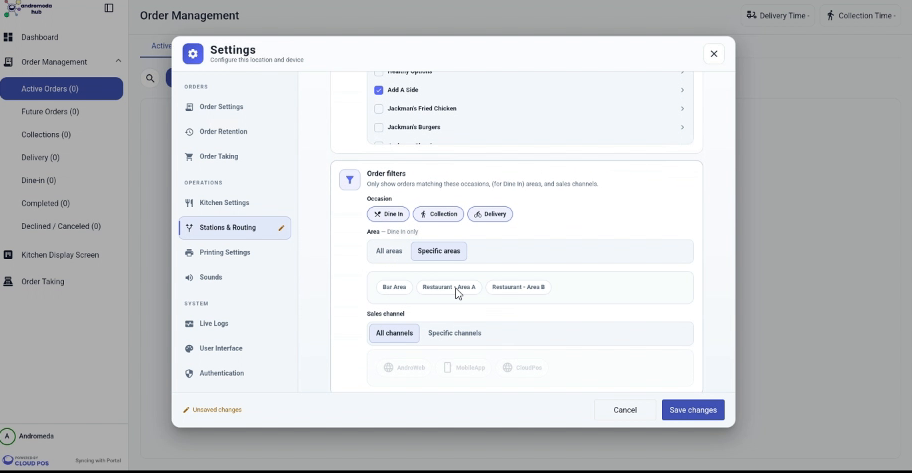
Task: Click the Order filters funnel icon
Action: (350, 180)
